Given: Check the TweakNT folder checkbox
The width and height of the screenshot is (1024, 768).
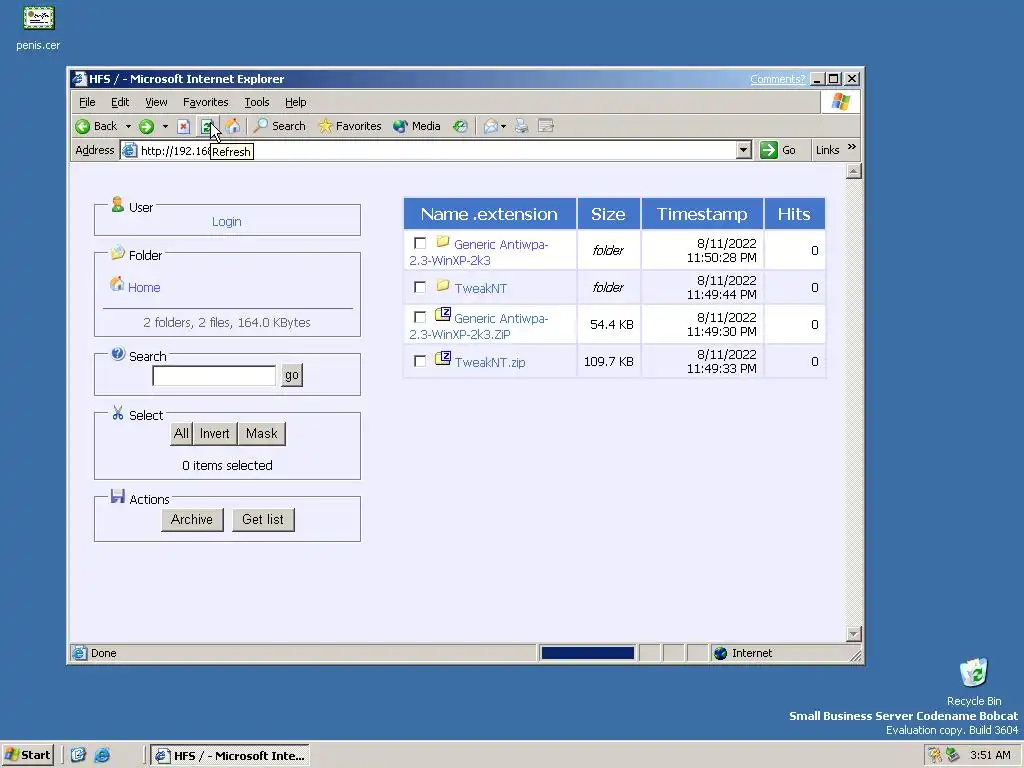Looking at the screenshot, I should pyautogui.click(x=420, y=287).
